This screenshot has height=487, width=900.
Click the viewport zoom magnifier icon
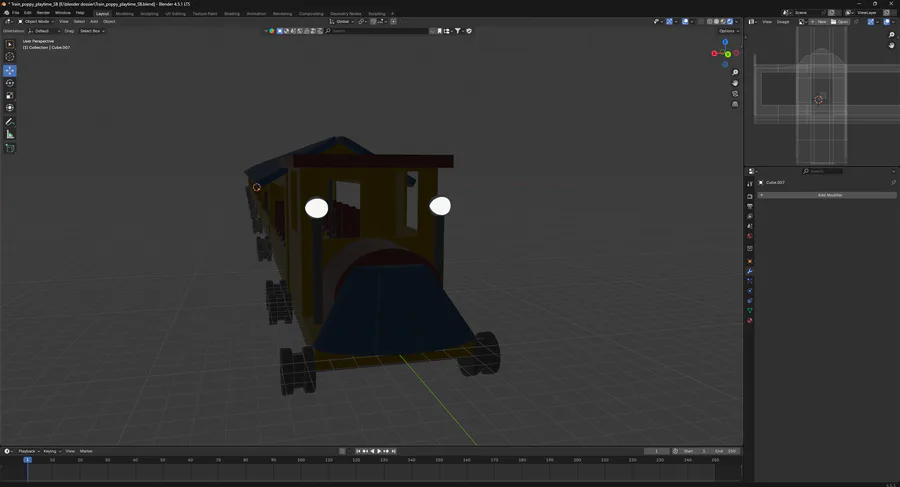coord(735,72)
